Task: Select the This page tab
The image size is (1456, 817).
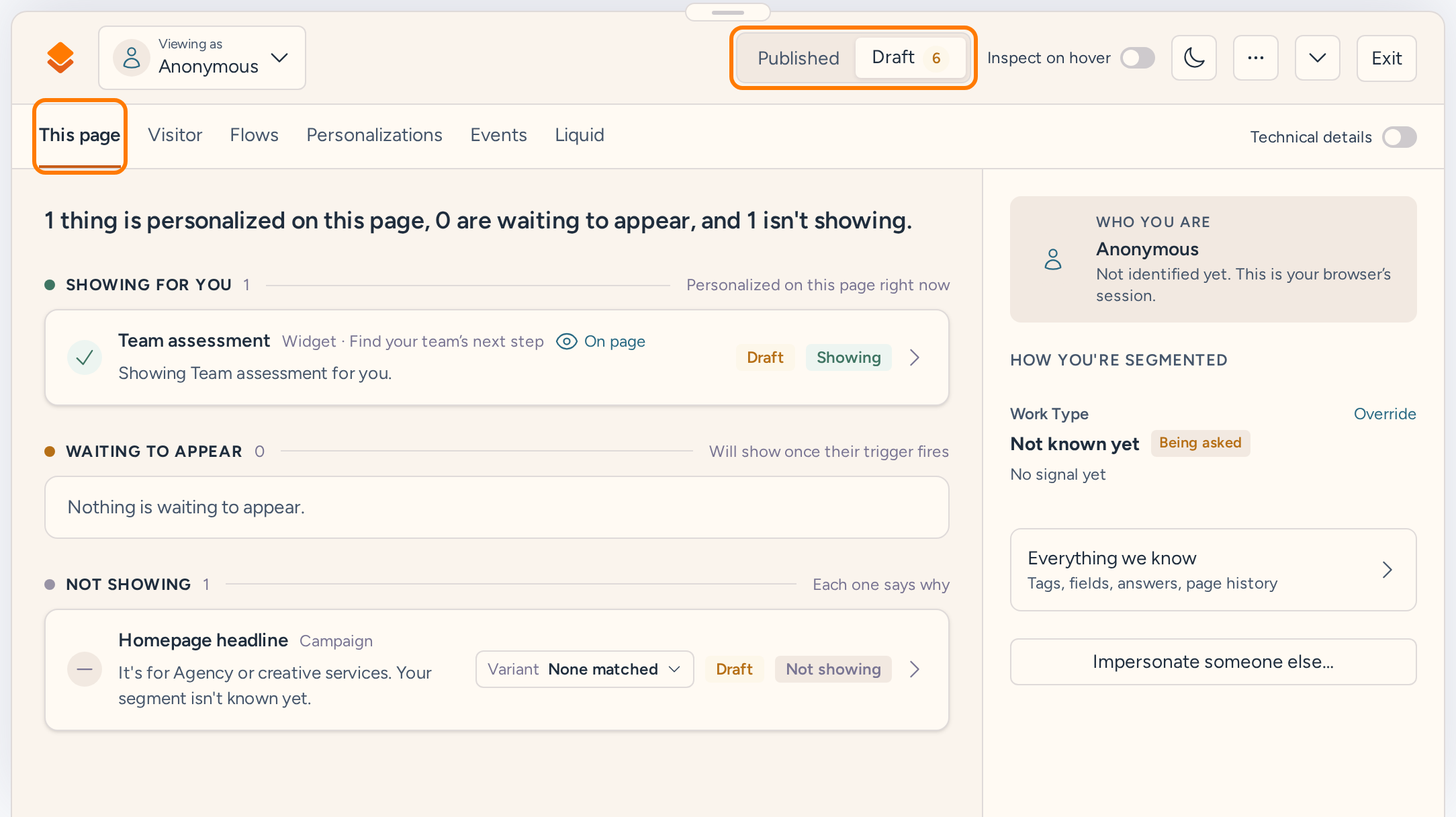Action: point(80,135)
